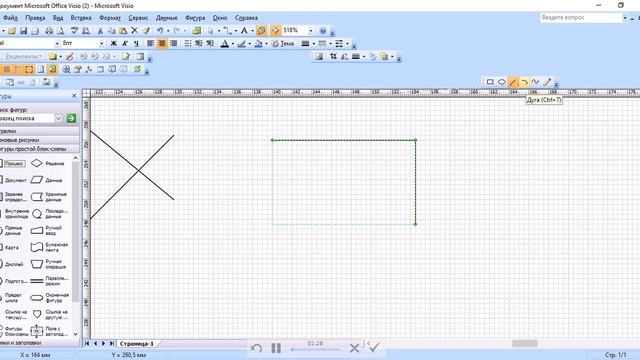Expand the shape search dropdown

click(58, 118)
